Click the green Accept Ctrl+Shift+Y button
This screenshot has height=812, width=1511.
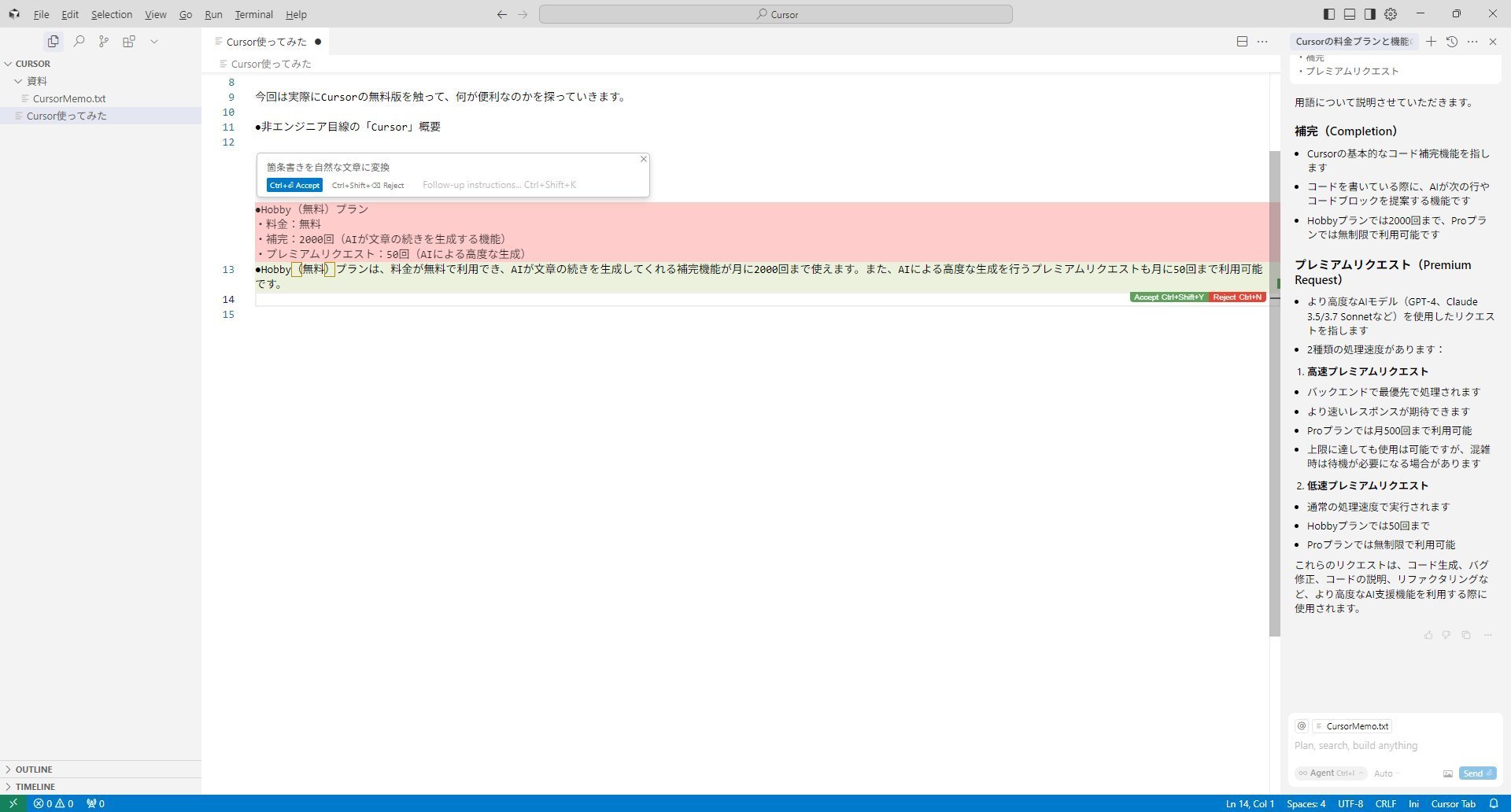coord(1169,297)
